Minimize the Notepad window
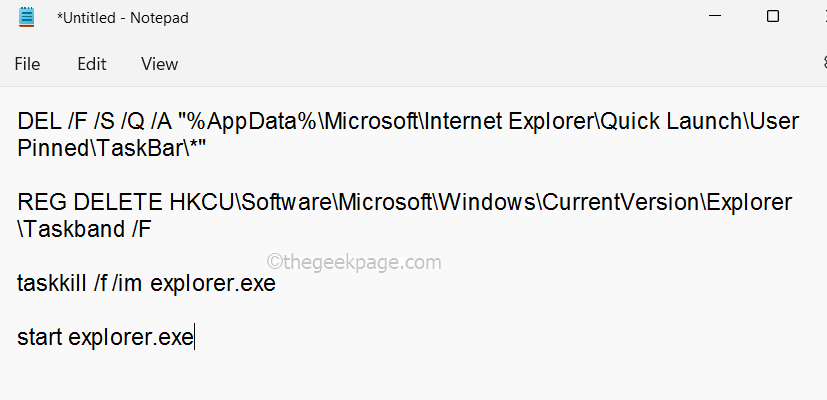 [717, 16]
